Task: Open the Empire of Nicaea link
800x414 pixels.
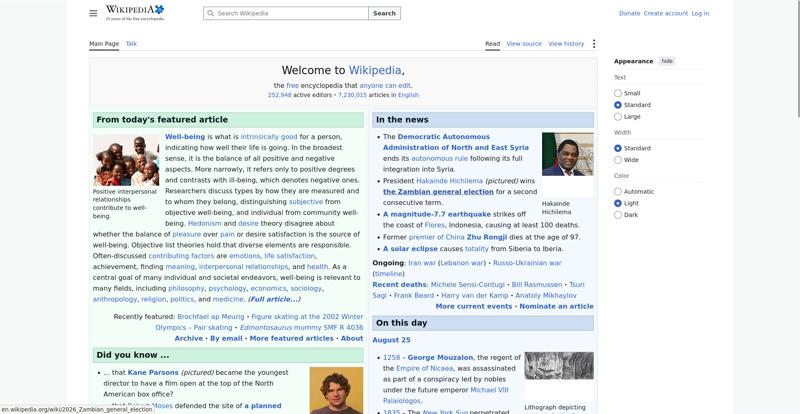Action: 424,369
